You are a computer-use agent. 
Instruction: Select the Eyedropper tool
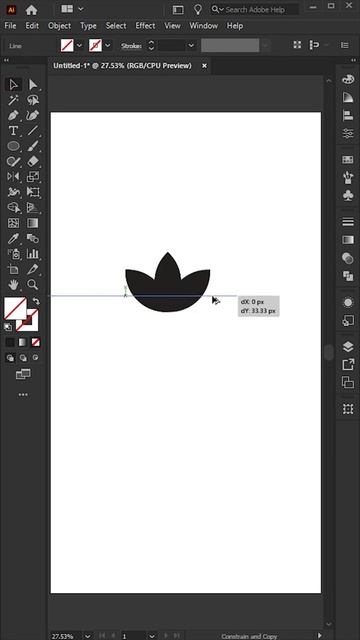(13, 238)
